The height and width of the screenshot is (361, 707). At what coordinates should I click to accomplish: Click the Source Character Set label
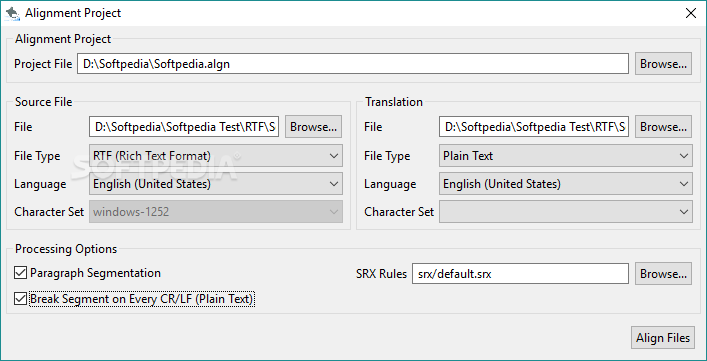(x=49, y=212)
